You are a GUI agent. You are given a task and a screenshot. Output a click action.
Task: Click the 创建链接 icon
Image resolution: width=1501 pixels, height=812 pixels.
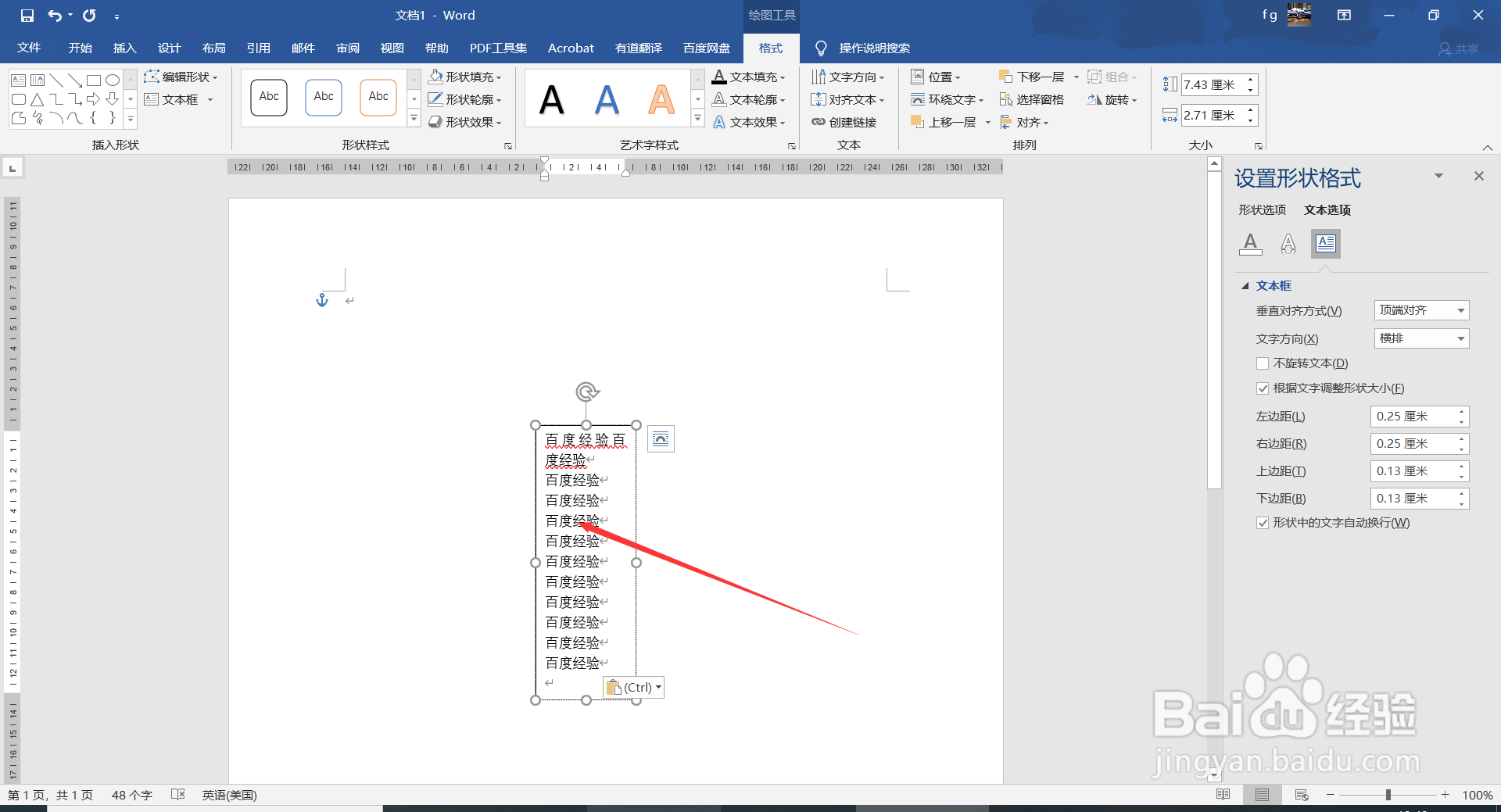[846, 122]
